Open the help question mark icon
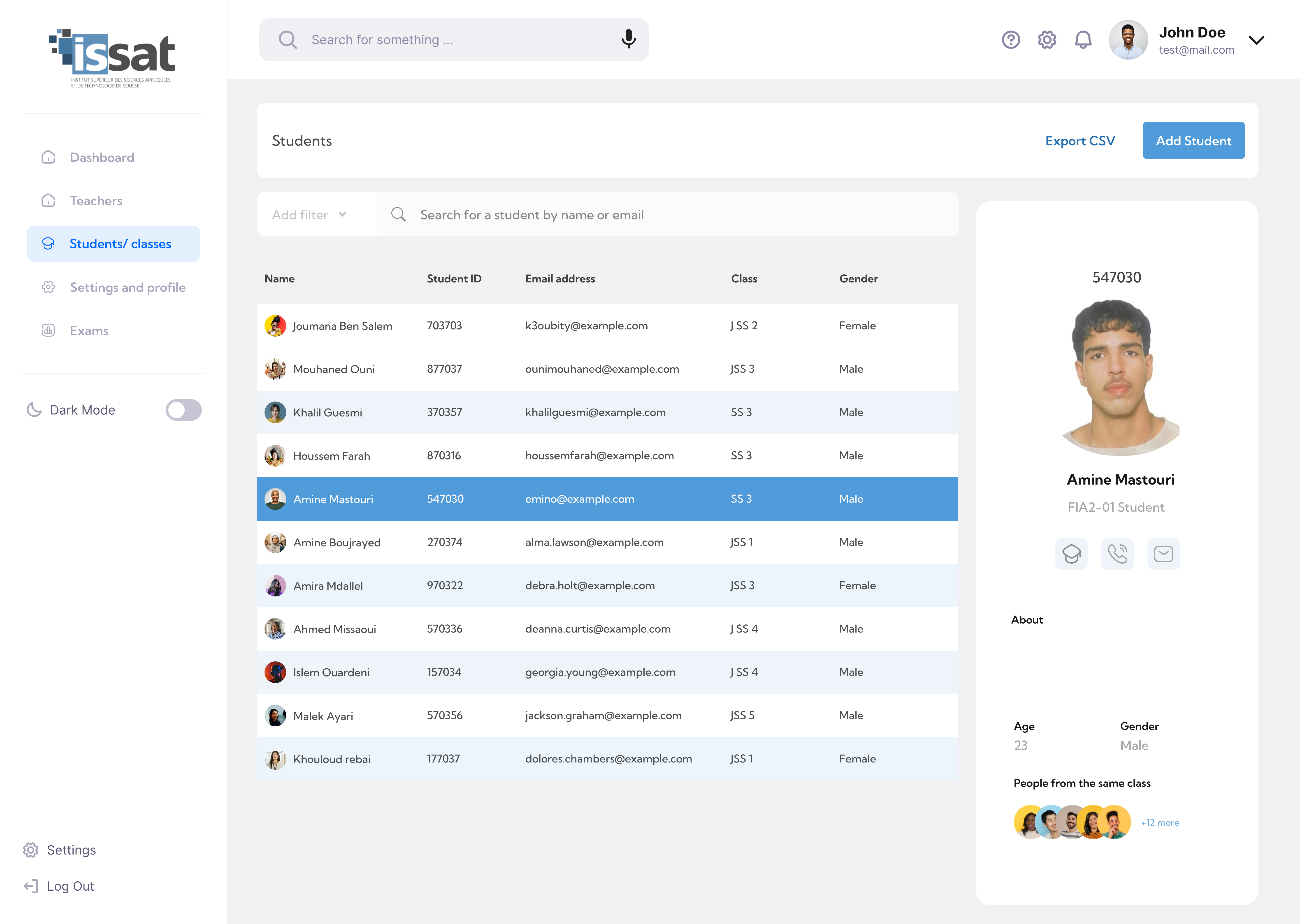This screenshot has height=924, width=1300. (1011, 40)
